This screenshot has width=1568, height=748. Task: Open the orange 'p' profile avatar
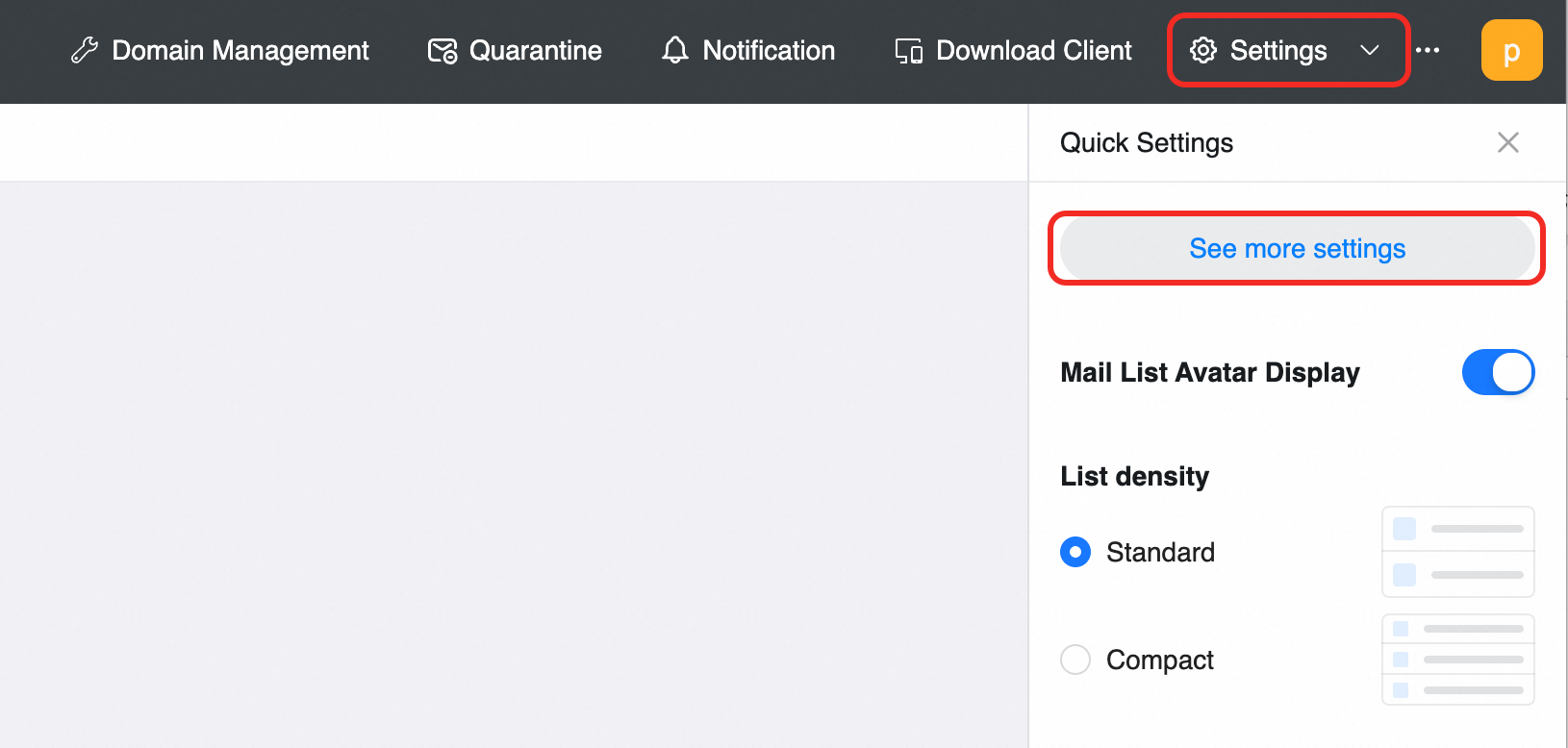(x=1512, y=50)
